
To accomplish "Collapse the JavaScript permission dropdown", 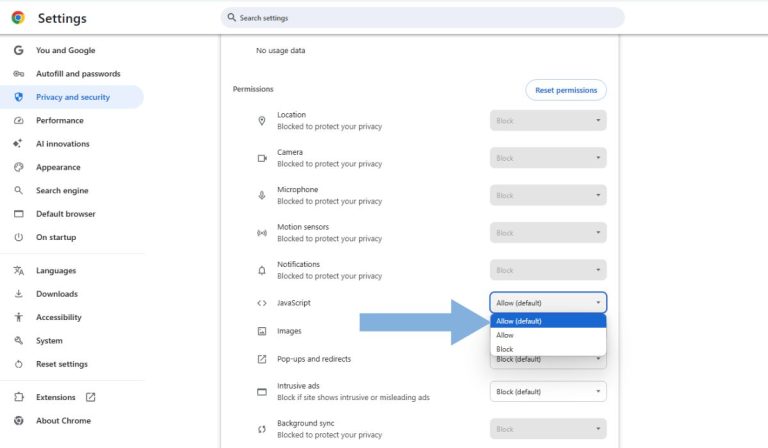I will pos(547,302).
